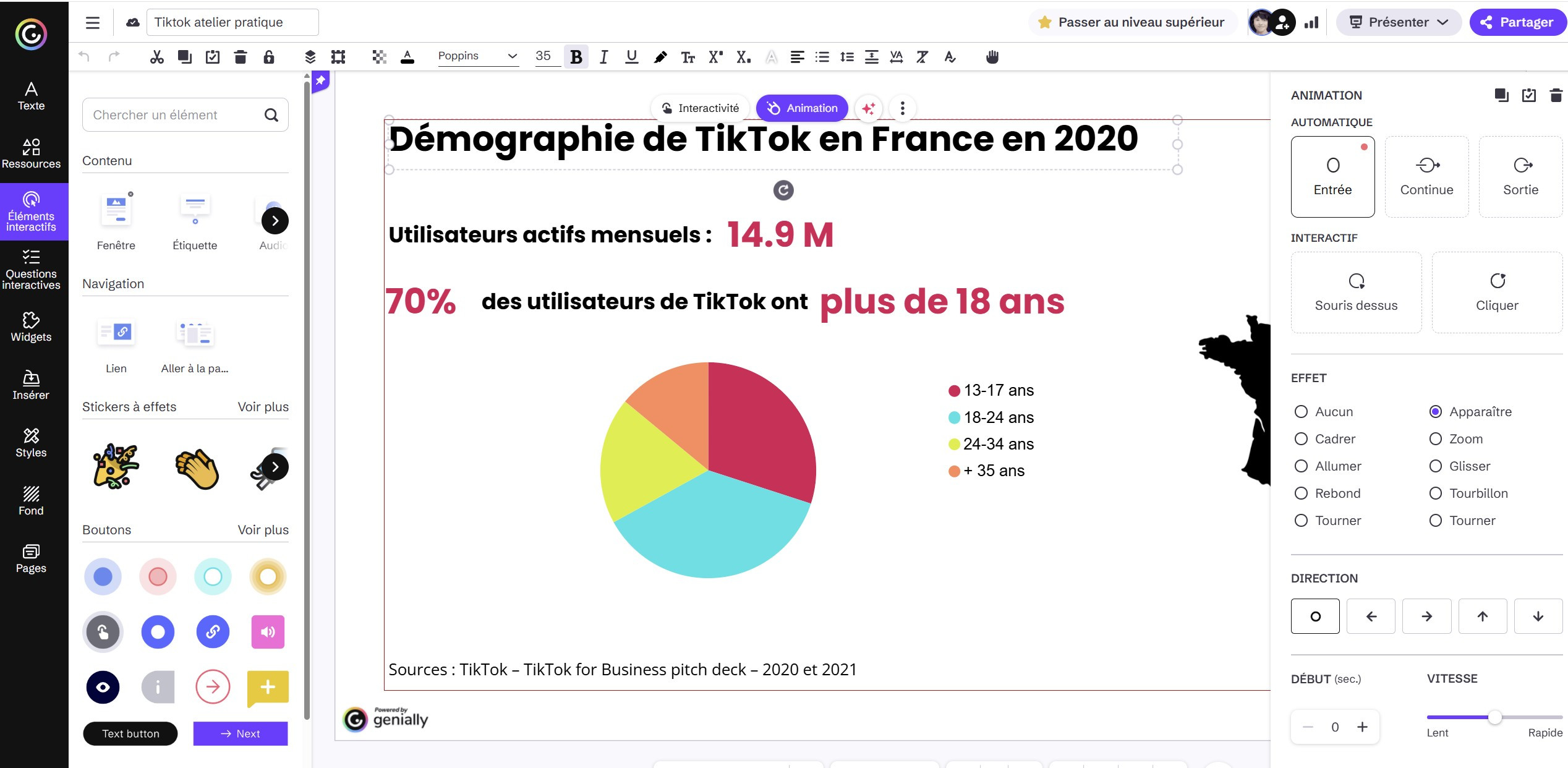Paste element using toolbar clipboard icon
The image size is (1568, 768).
click(213, 57)
